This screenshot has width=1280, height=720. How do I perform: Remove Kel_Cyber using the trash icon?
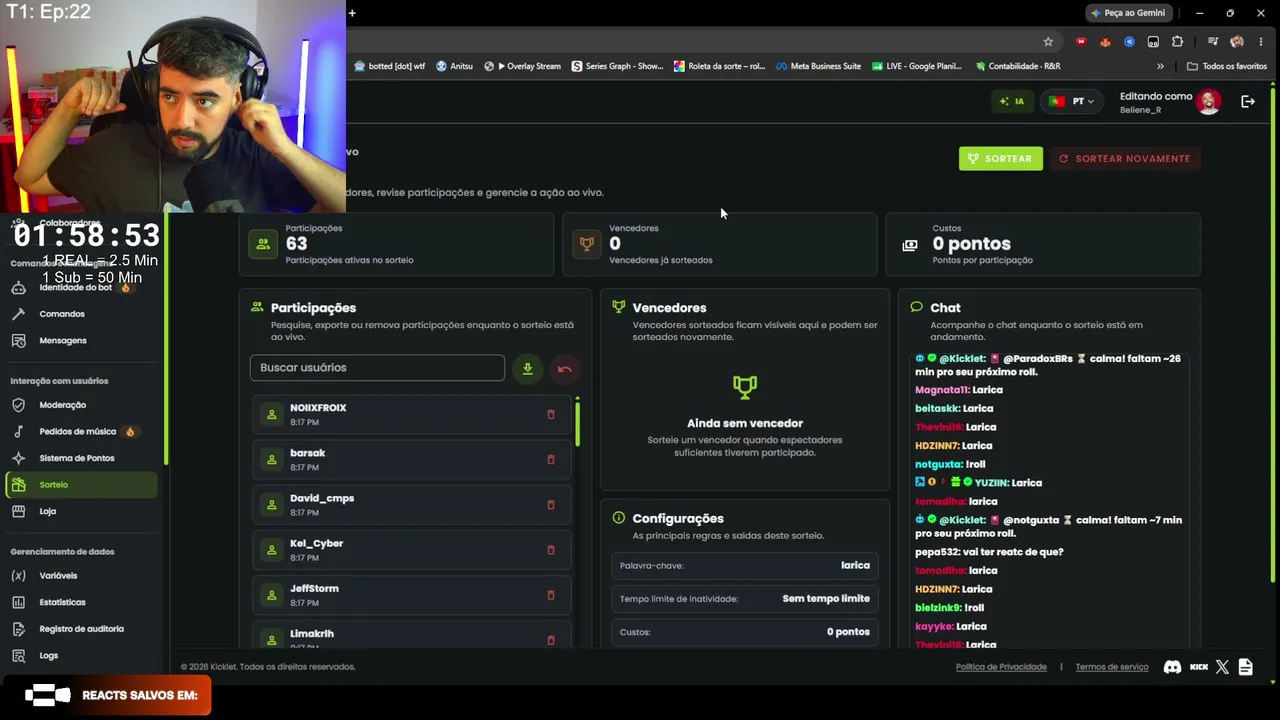pos(550,550)
